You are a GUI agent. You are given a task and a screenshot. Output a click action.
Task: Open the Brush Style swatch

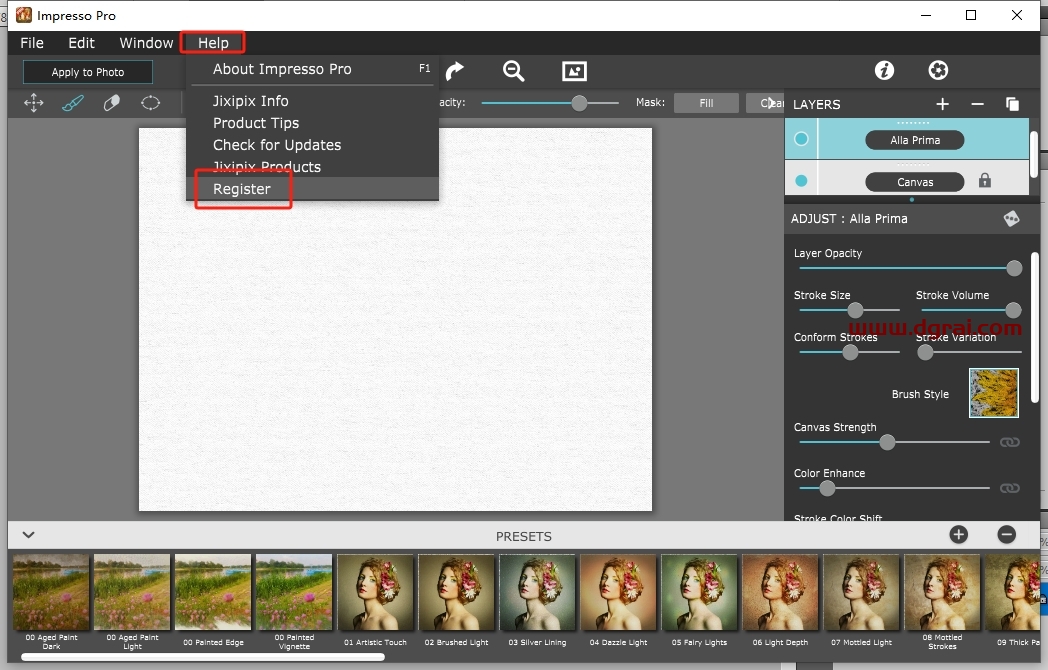994,393
